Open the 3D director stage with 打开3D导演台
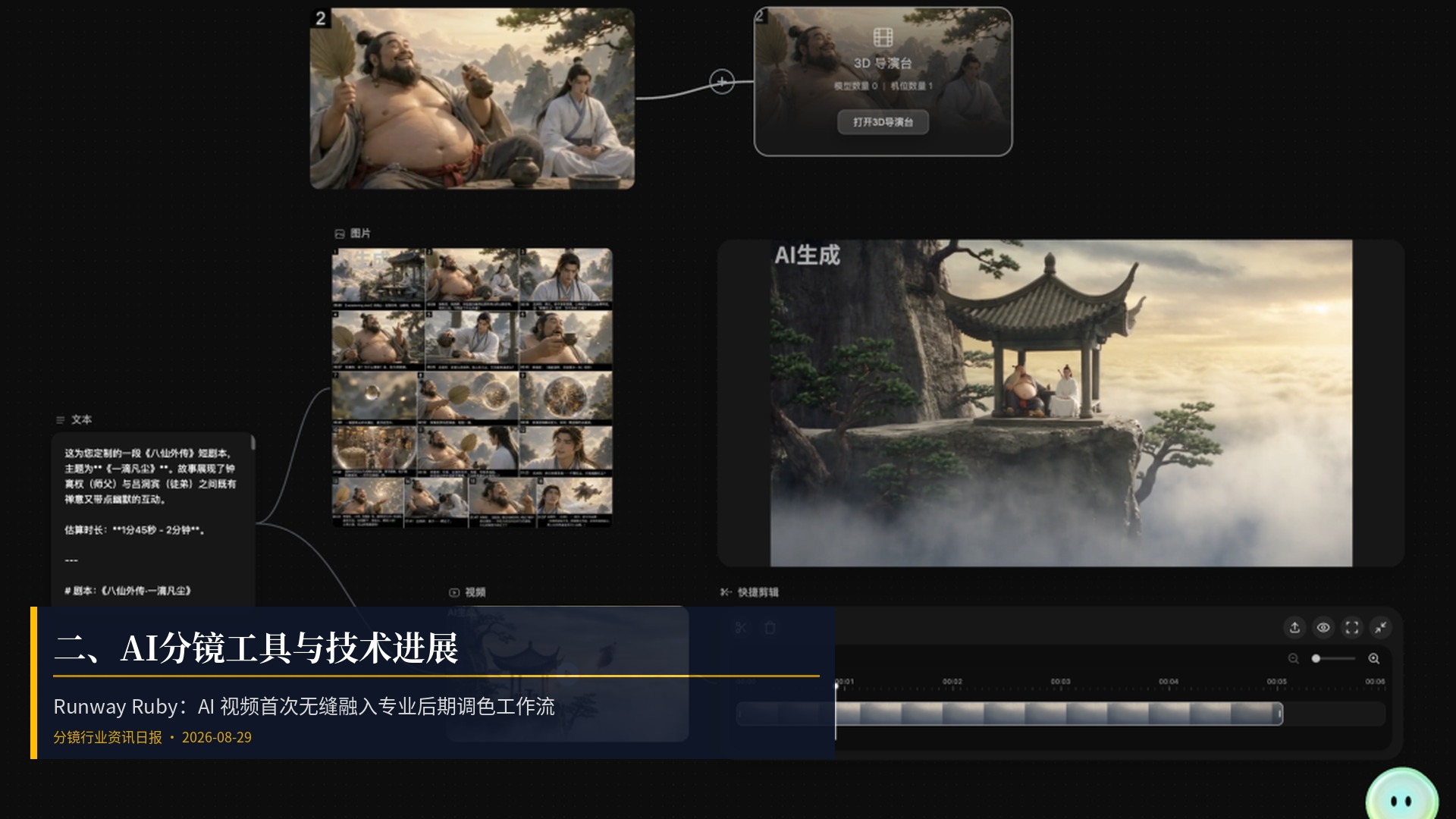 [883, 122]
